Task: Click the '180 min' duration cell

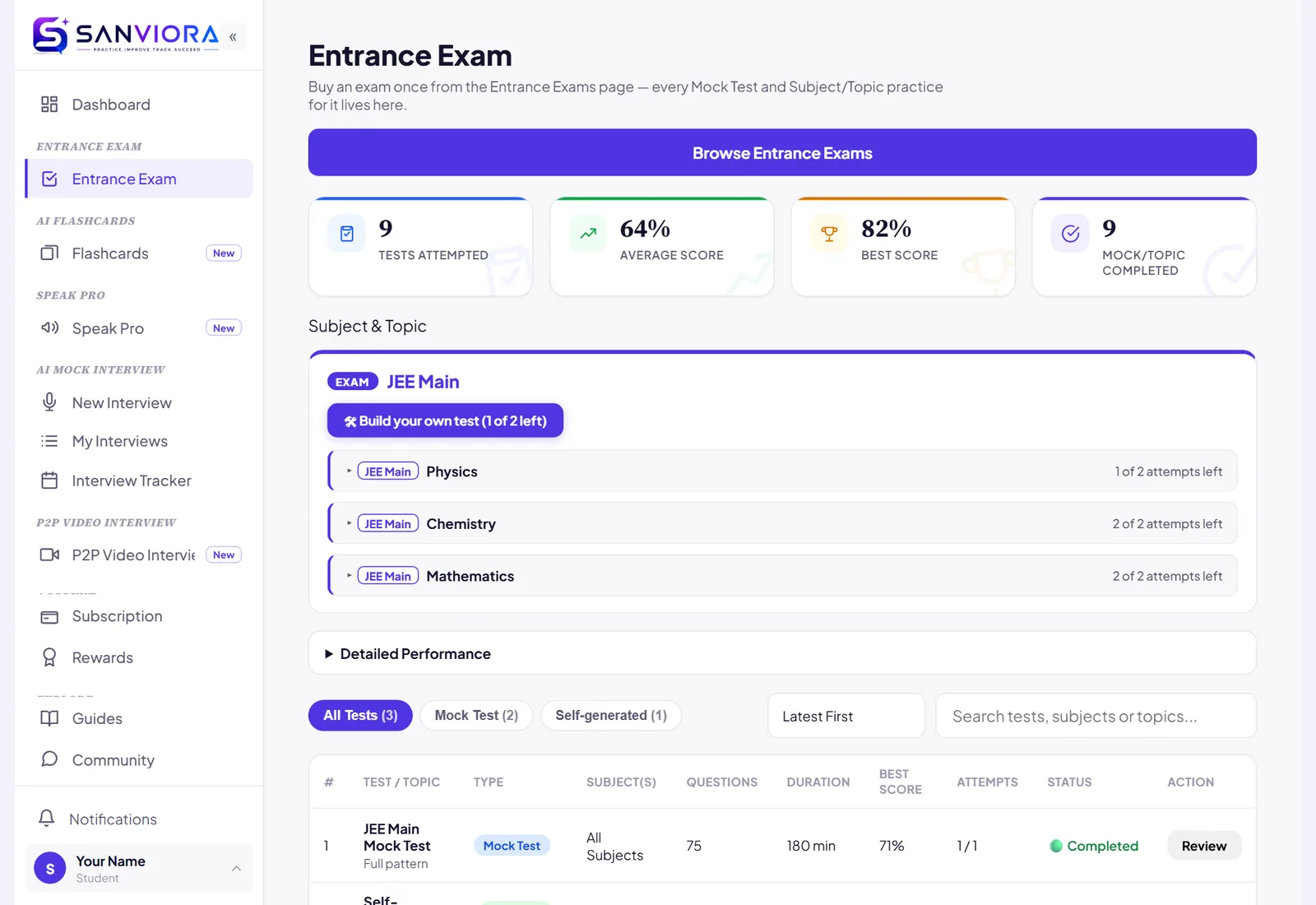Action: (811, 846)
